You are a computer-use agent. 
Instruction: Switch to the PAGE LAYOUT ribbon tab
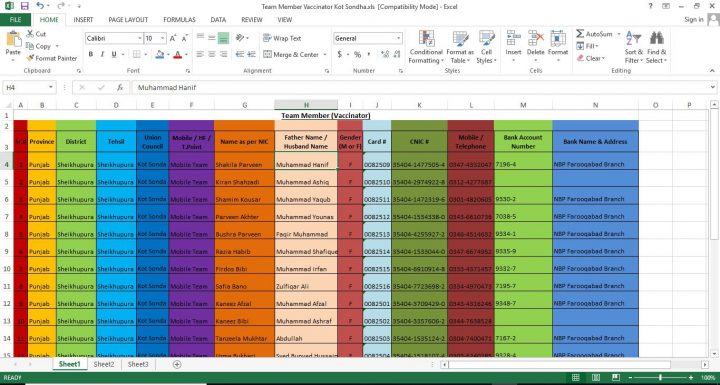click(128, 20)
